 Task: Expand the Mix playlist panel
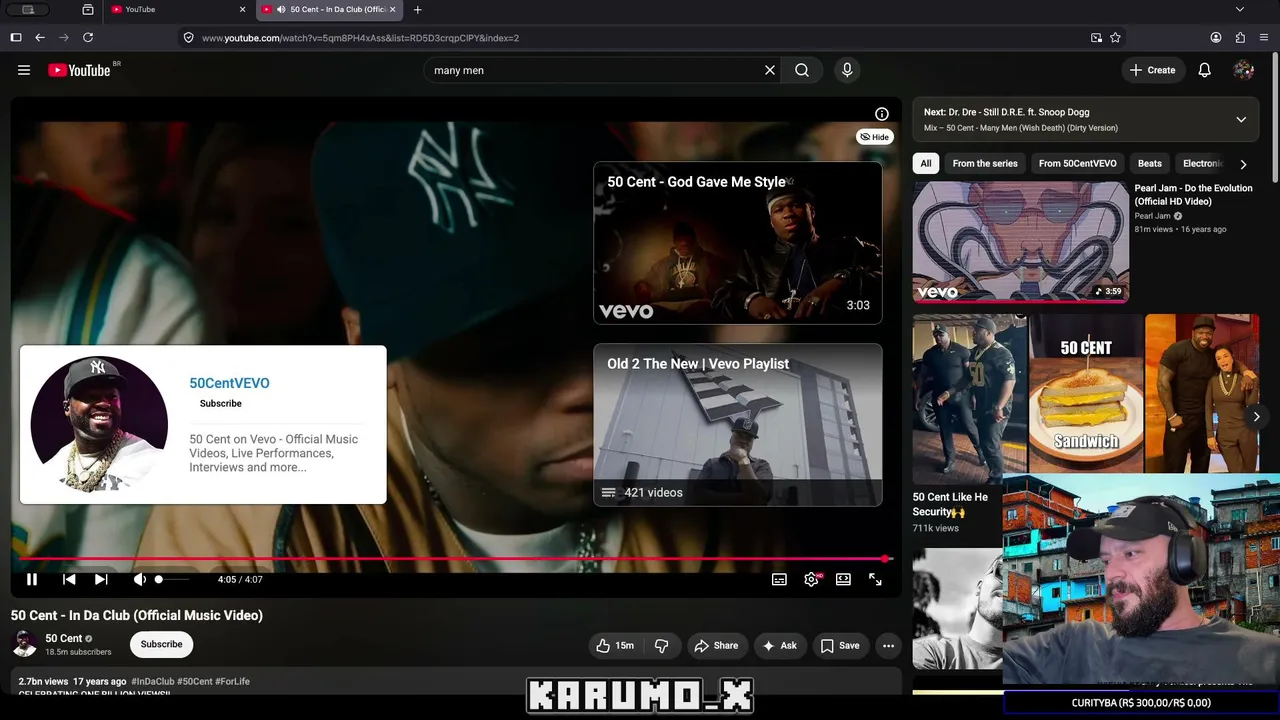click(1241, 119)
